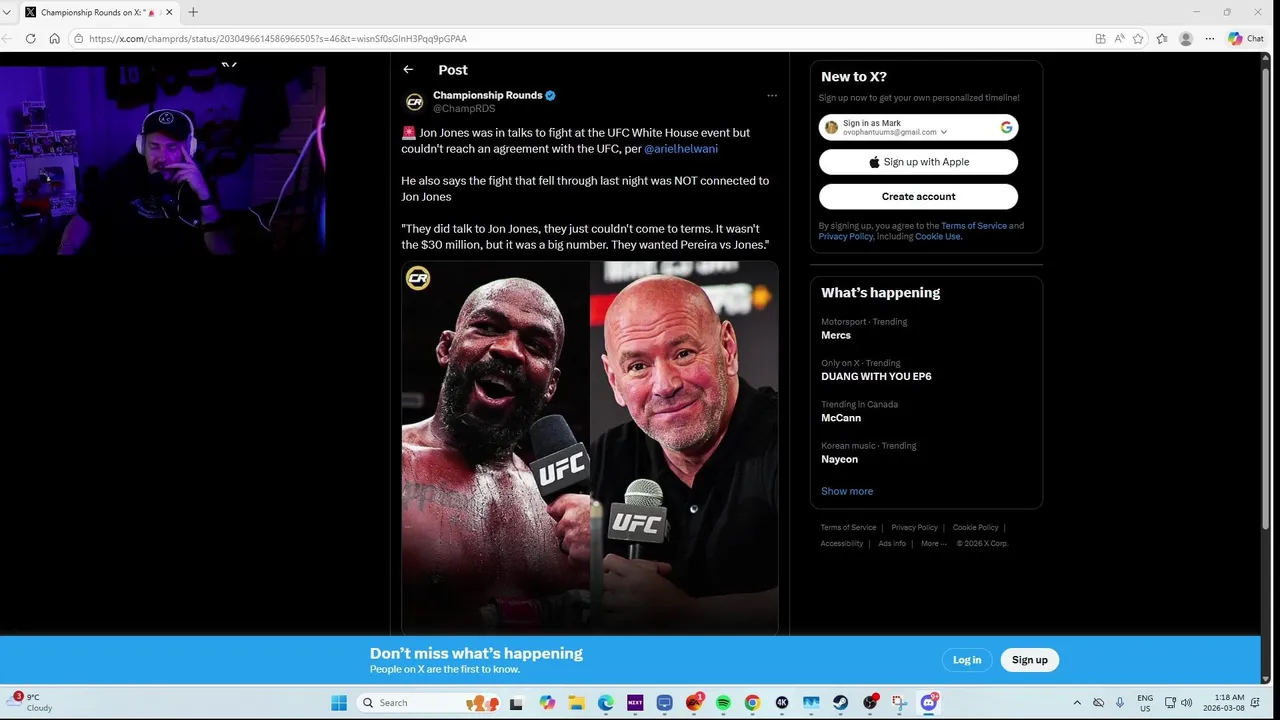Image resolution: width=1280 pixels, height=720 pixels.
Task: Open the @ChampRDS handle
Action: [464, 108]
